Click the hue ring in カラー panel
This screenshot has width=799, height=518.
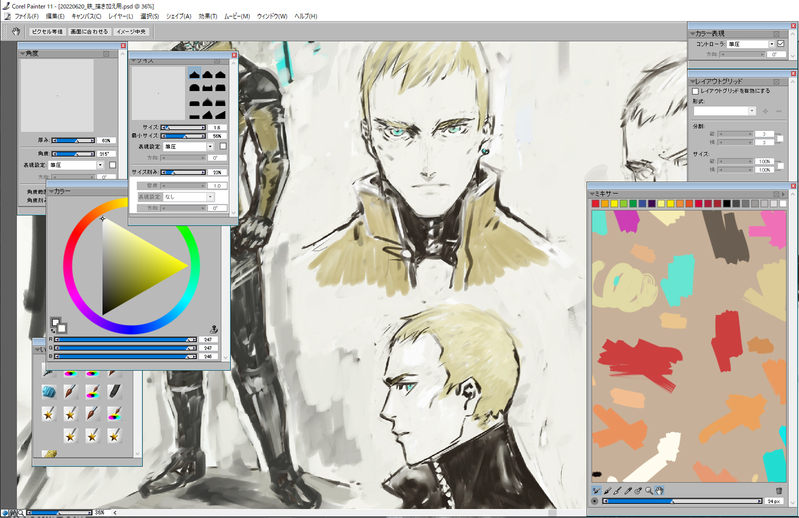pos(67,266)
